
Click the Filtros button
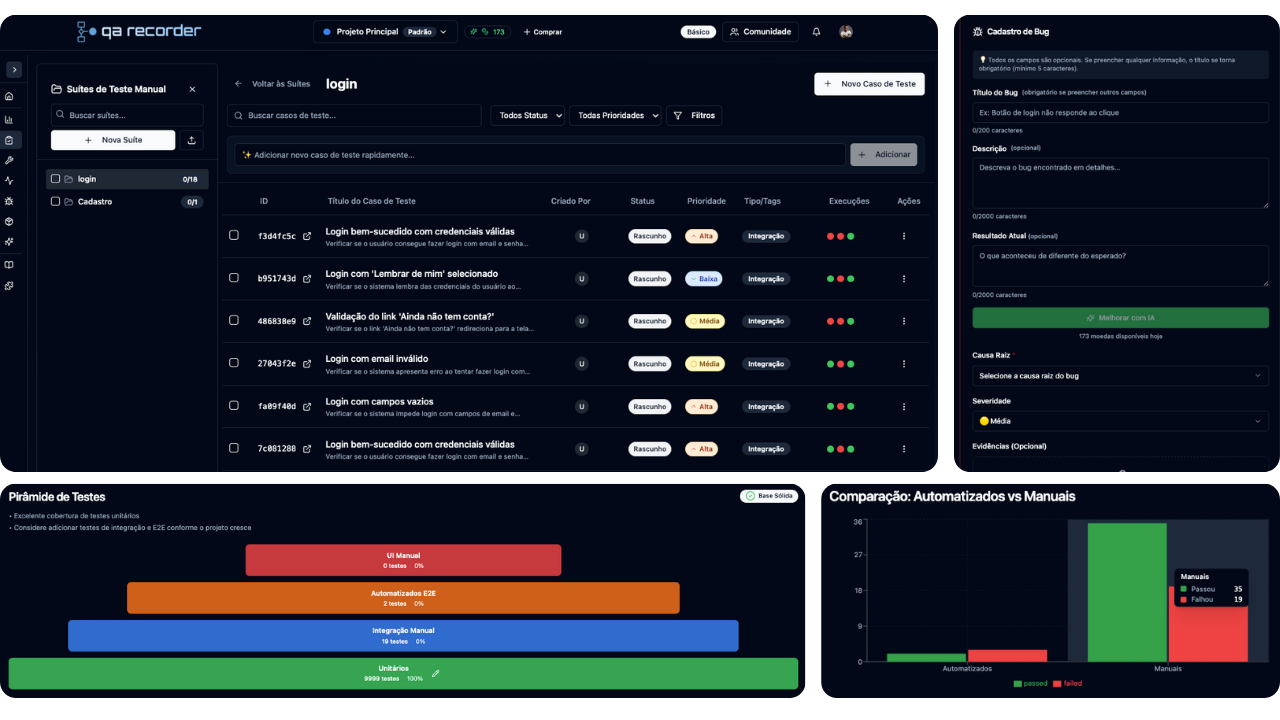[x=694, y=115]
